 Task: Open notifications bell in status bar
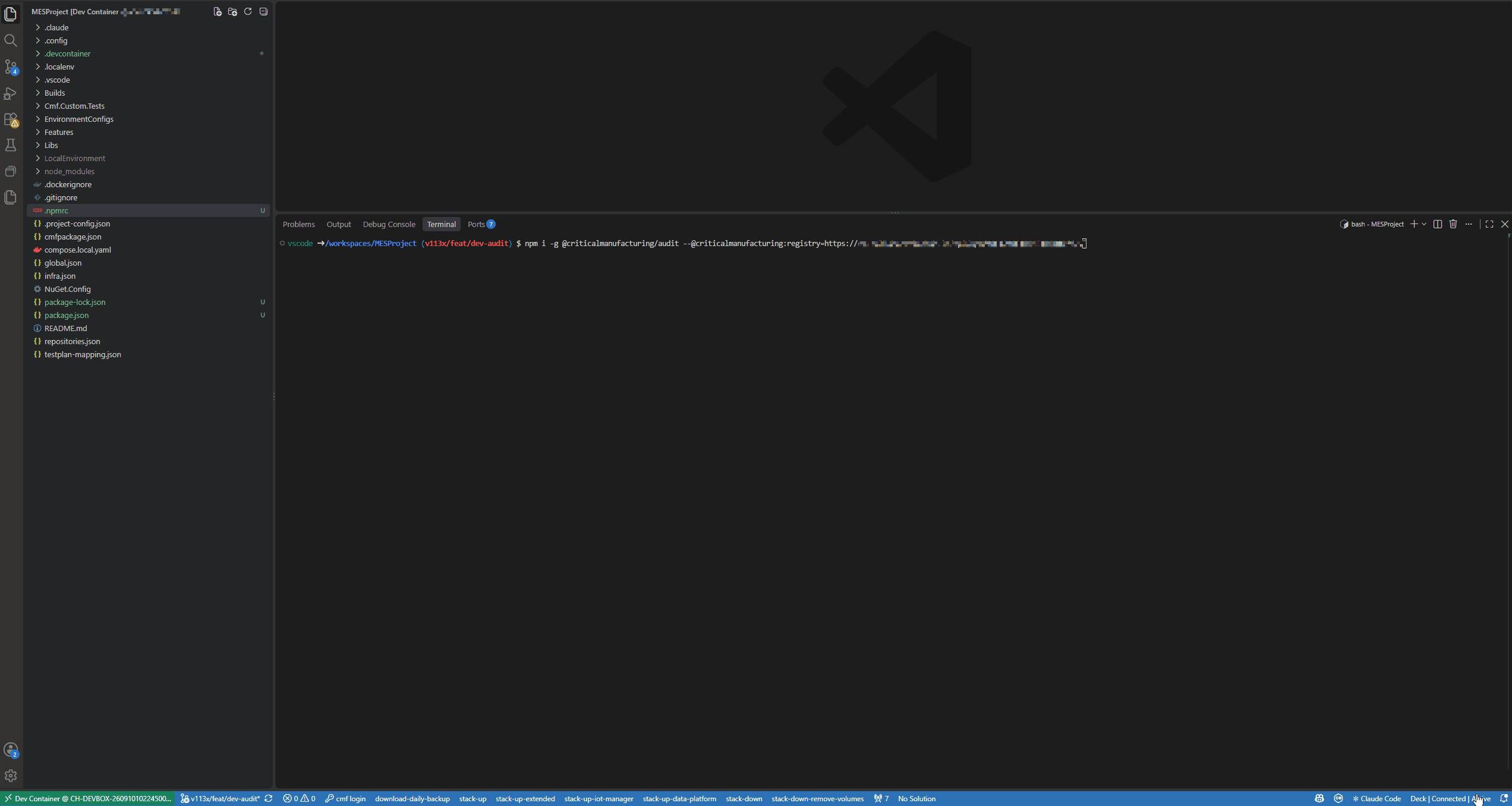(x=1504, y=798)
